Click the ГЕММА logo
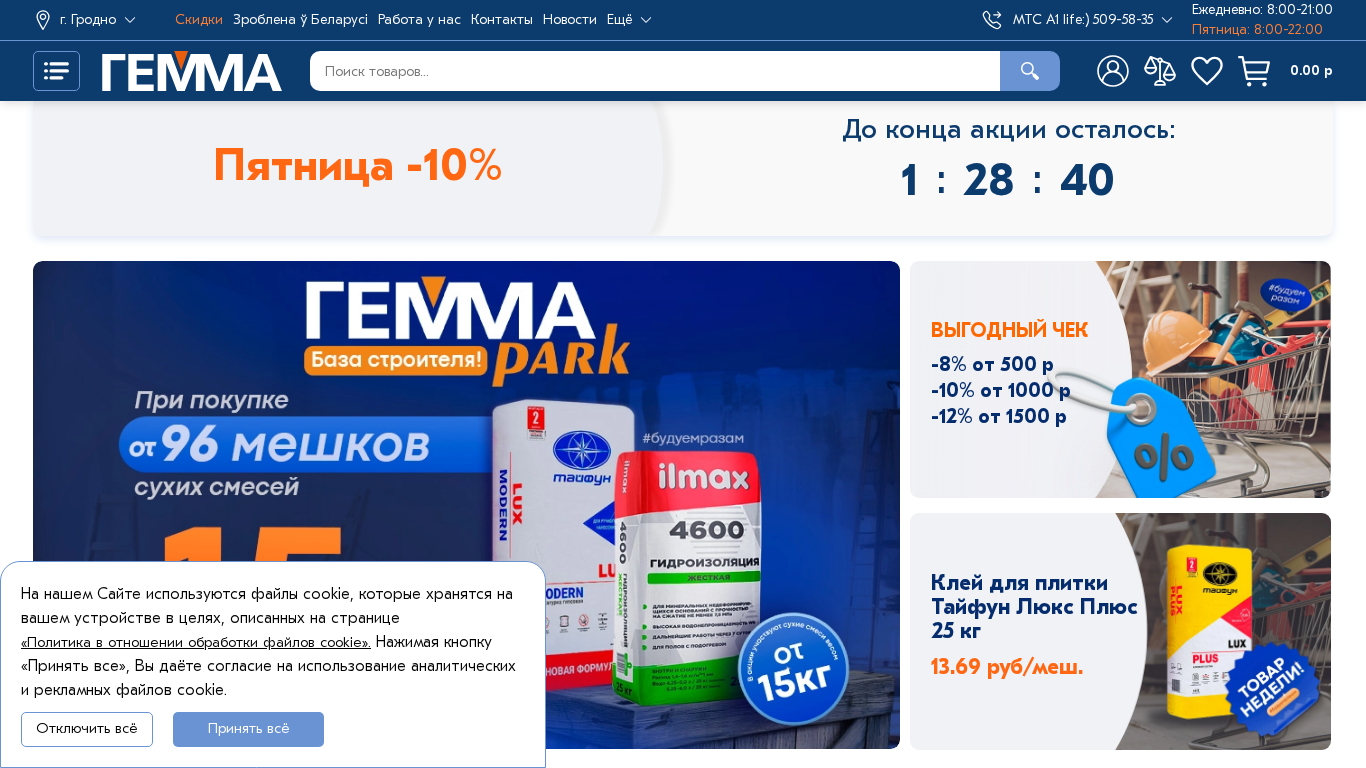Viewport: 1366px width, 768px height. tap(192, 71)
